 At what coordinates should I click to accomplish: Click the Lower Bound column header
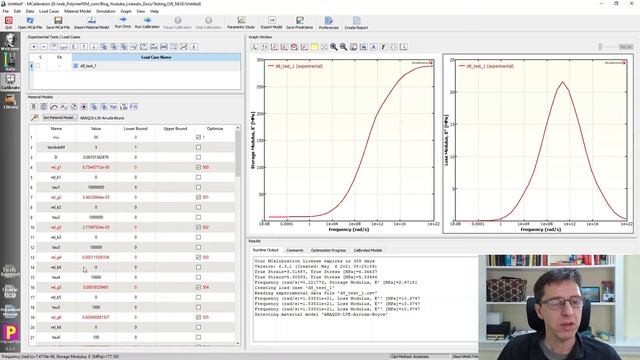[136, 129]
